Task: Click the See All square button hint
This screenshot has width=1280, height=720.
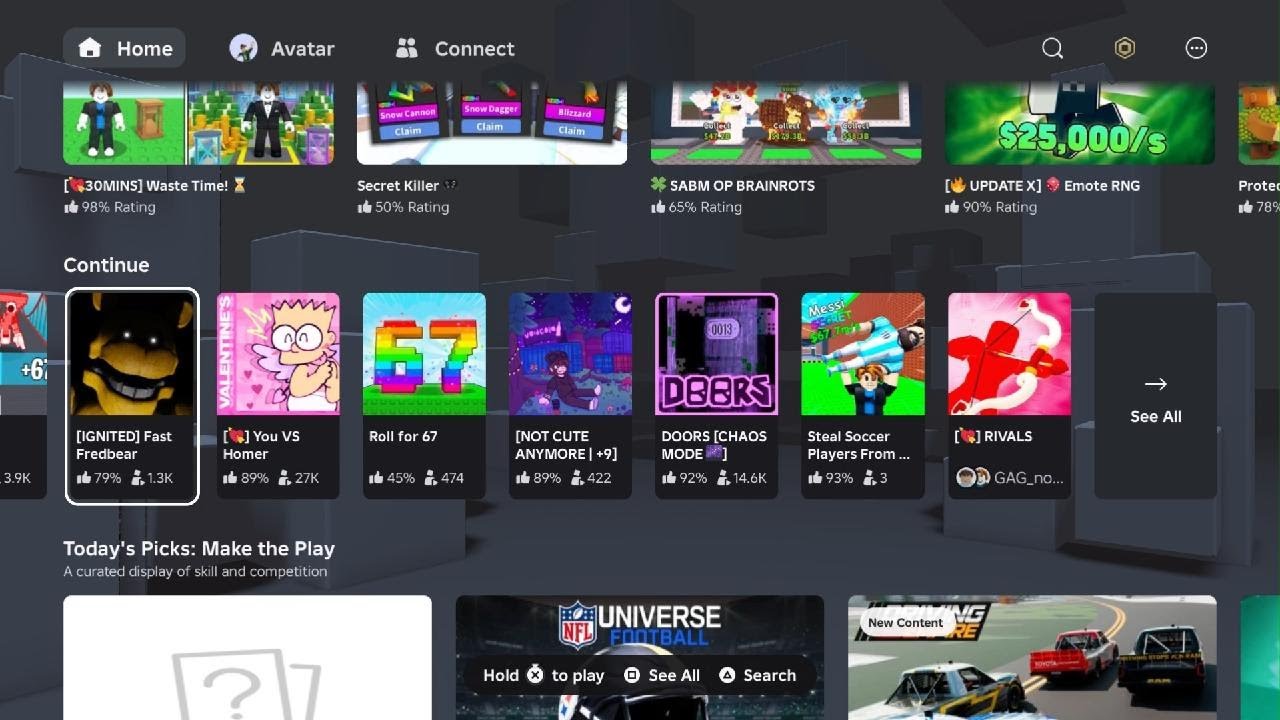Action: coord(661,675)
